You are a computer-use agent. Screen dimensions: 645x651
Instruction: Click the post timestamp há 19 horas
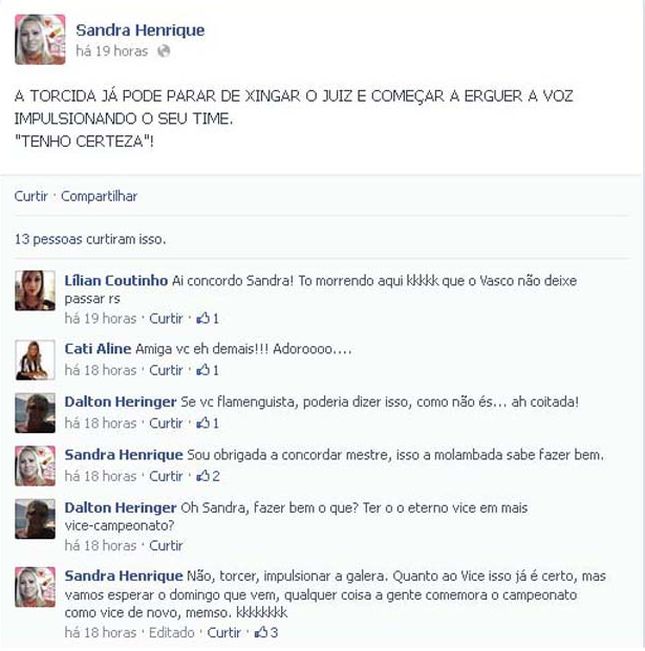click(112, 51)
